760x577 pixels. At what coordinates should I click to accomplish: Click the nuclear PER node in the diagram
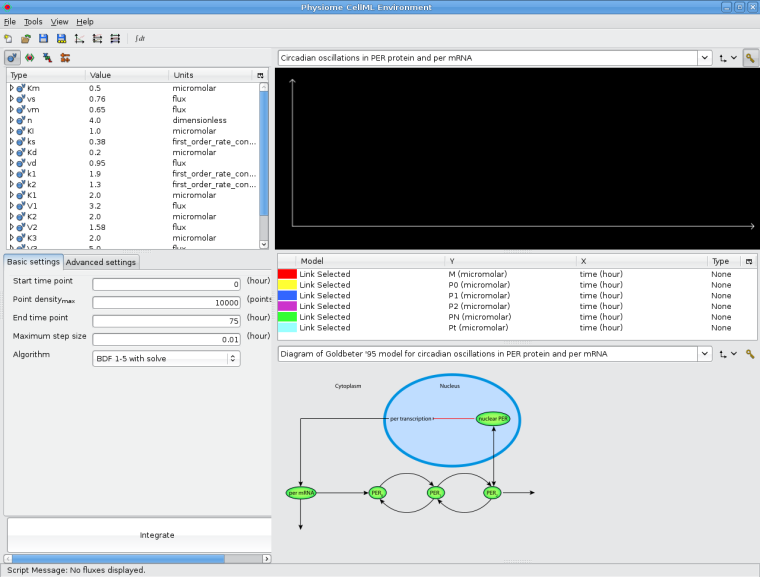(x=493, y=418)
